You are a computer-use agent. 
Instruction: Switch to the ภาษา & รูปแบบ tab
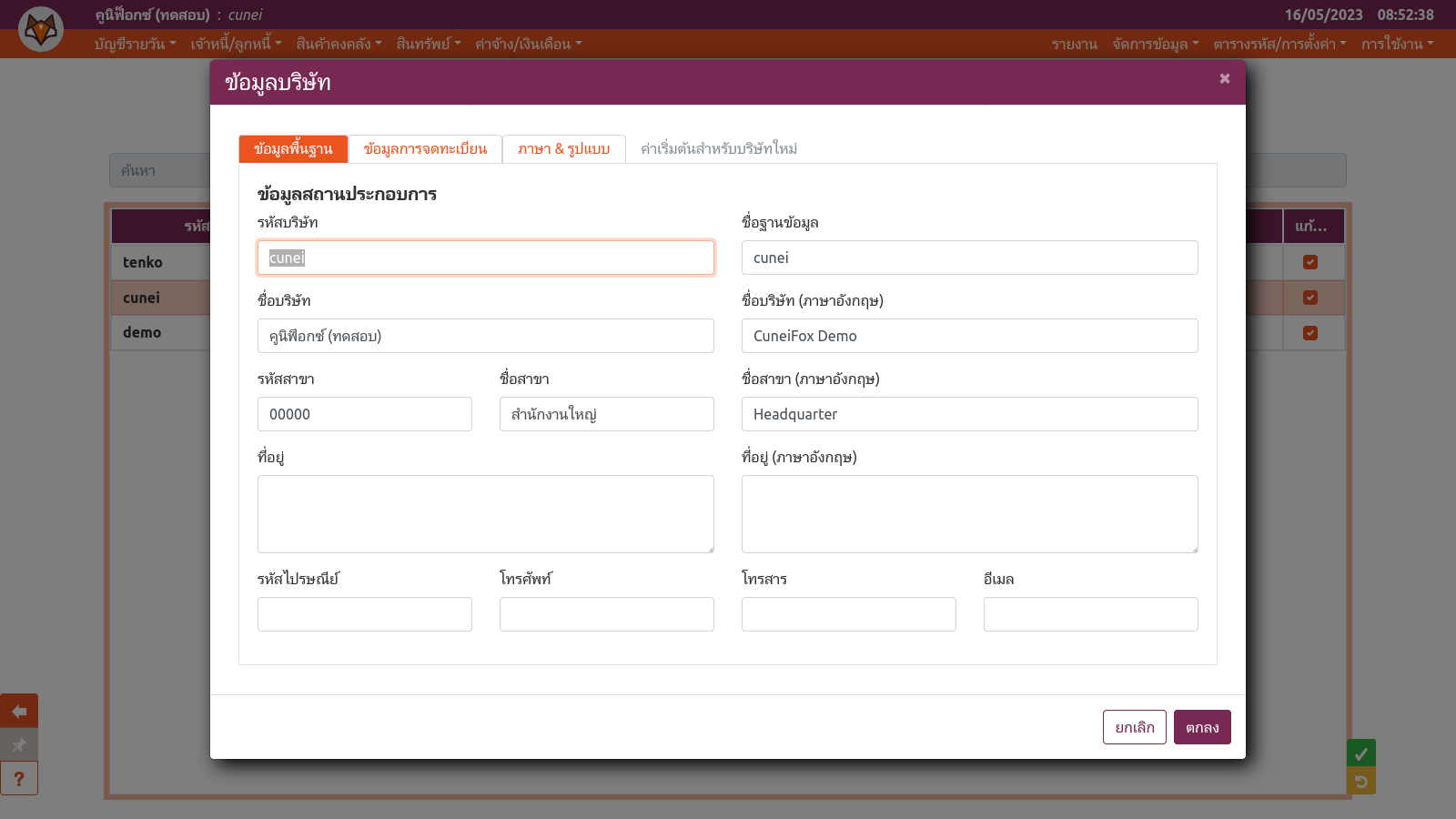point(563,149)
